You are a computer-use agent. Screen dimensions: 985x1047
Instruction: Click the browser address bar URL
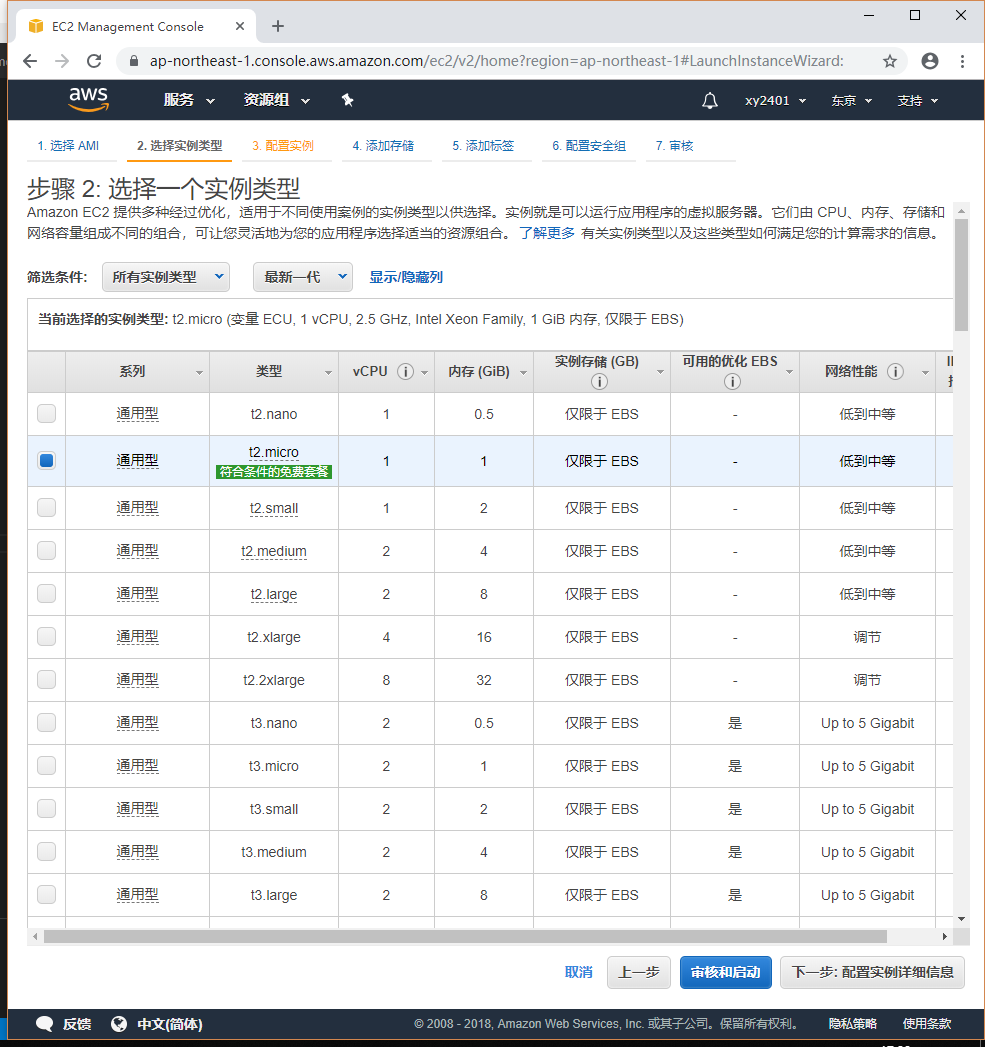coord(496,61)
